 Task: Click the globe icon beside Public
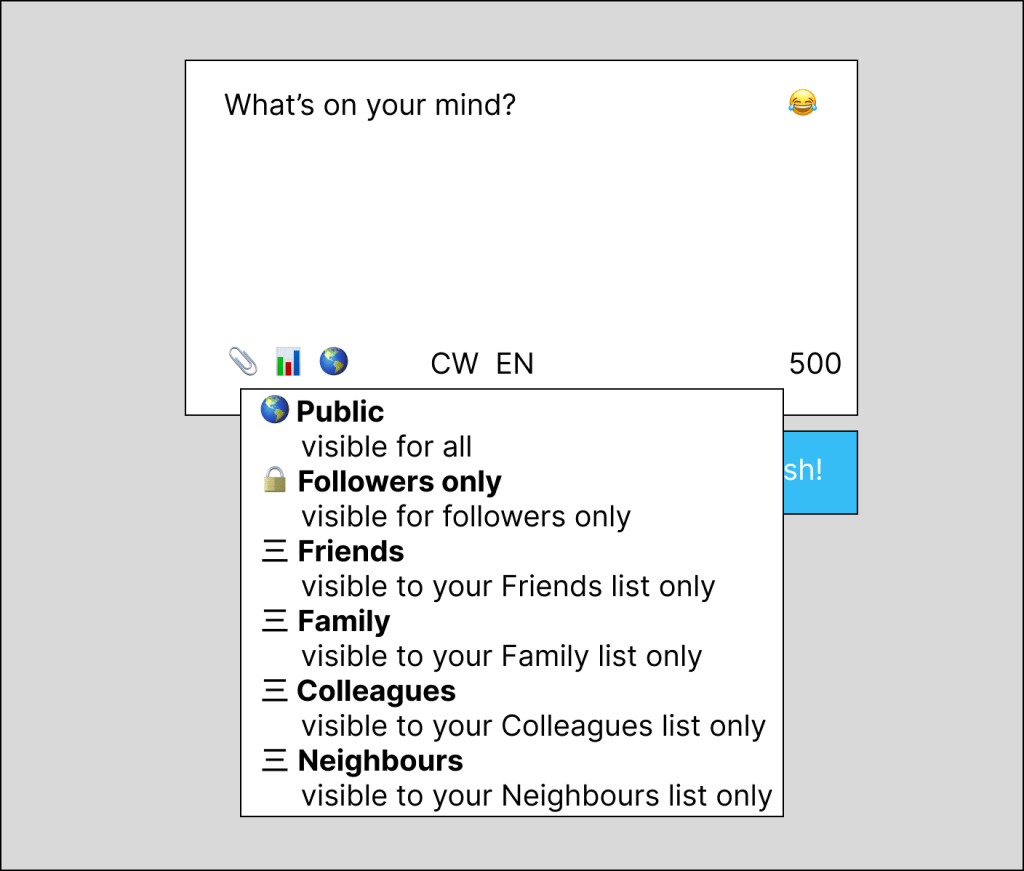click(274, 411)
